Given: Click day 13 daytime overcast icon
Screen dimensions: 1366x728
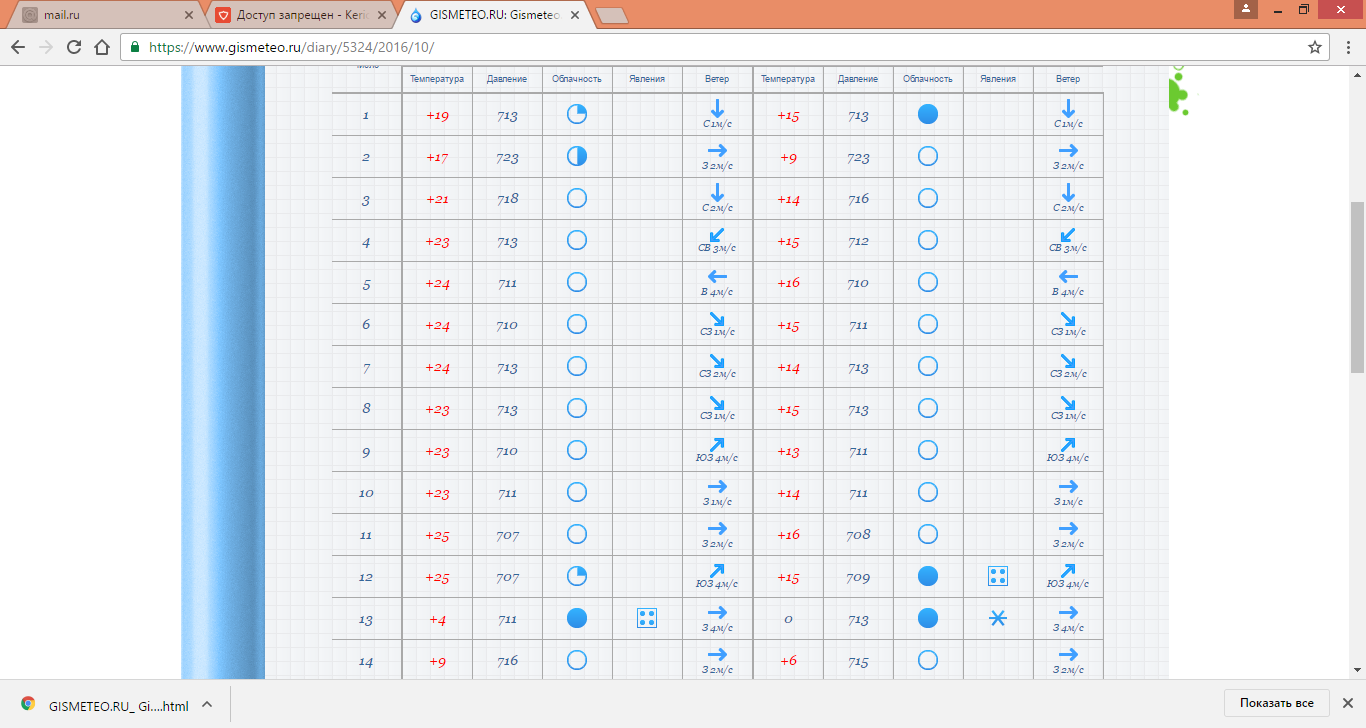Looking at the screenshot, I should pyautogui.click(x=577, y=618).
